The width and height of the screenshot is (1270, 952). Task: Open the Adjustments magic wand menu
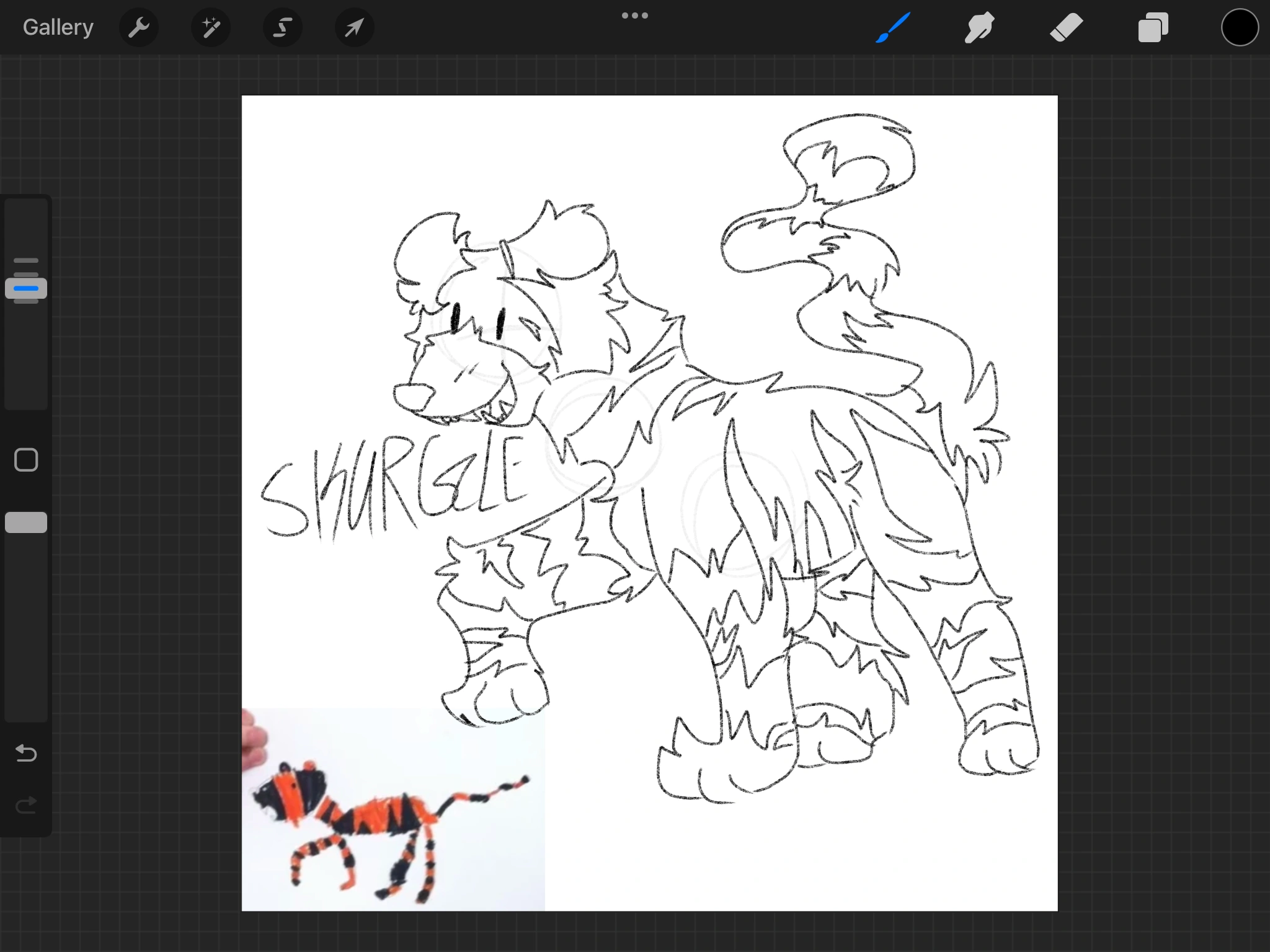click(210, 27)
